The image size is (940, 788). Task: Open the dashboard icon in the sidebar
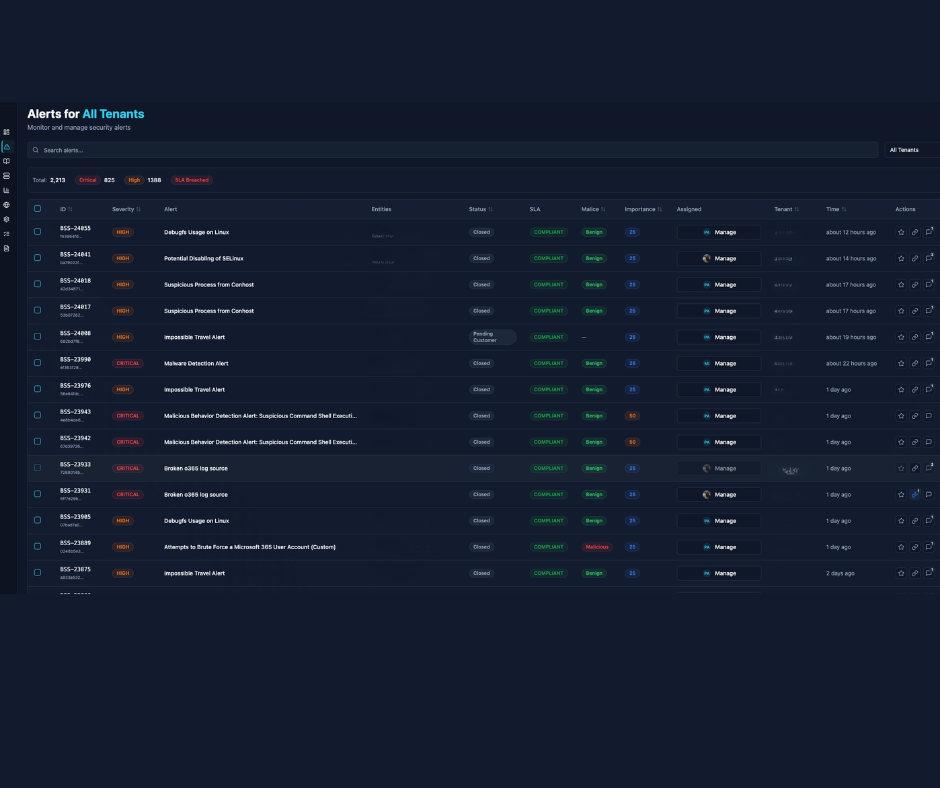pos(6,132)
